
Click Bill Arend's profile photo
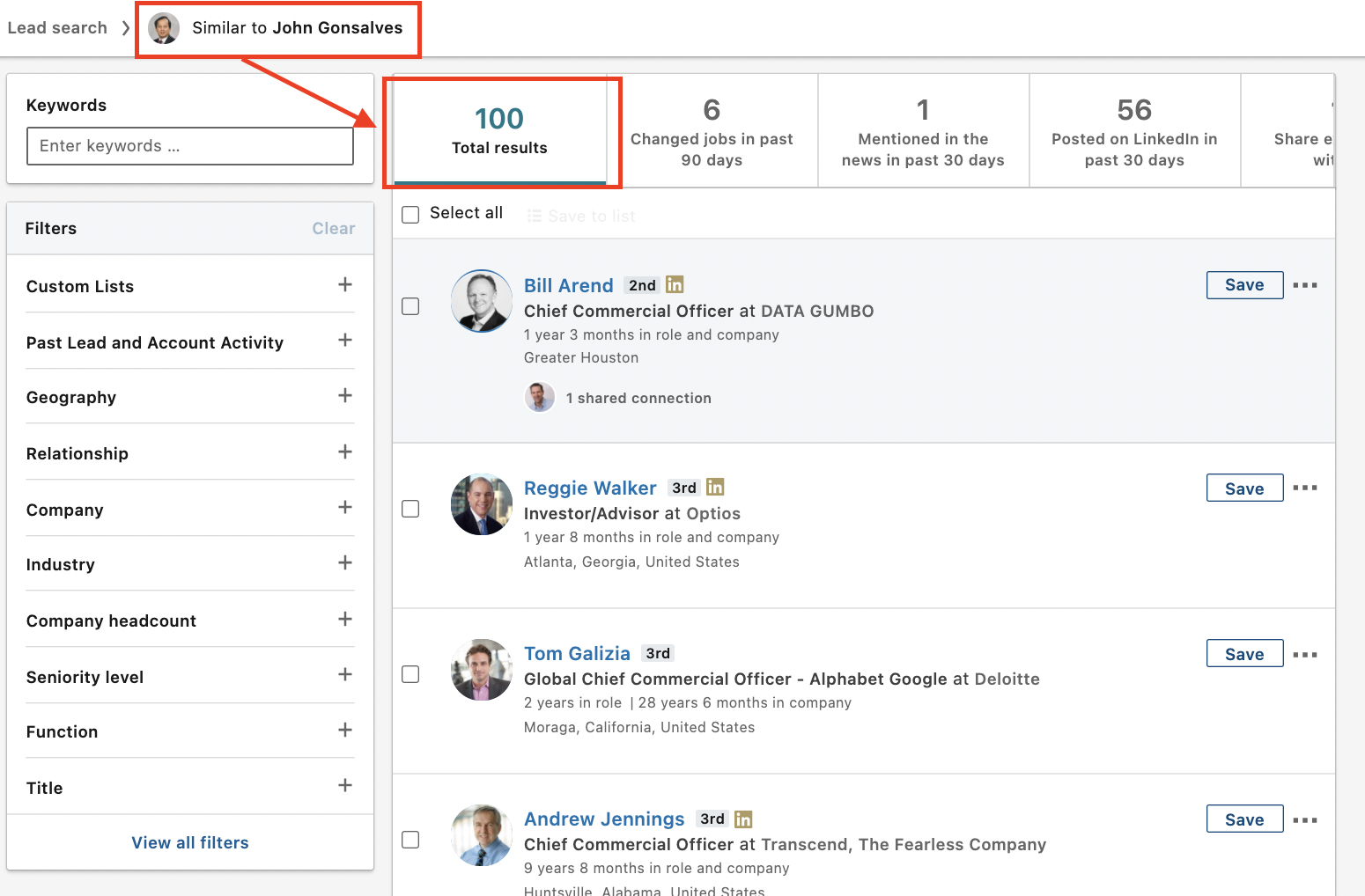[482, 301]
